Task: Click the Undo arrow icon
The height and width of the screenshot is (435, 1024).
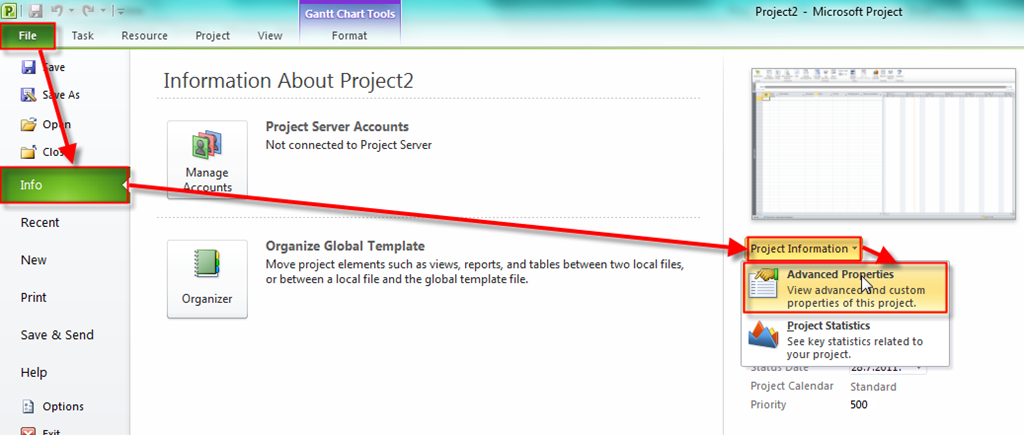Action: coord(59,11)
